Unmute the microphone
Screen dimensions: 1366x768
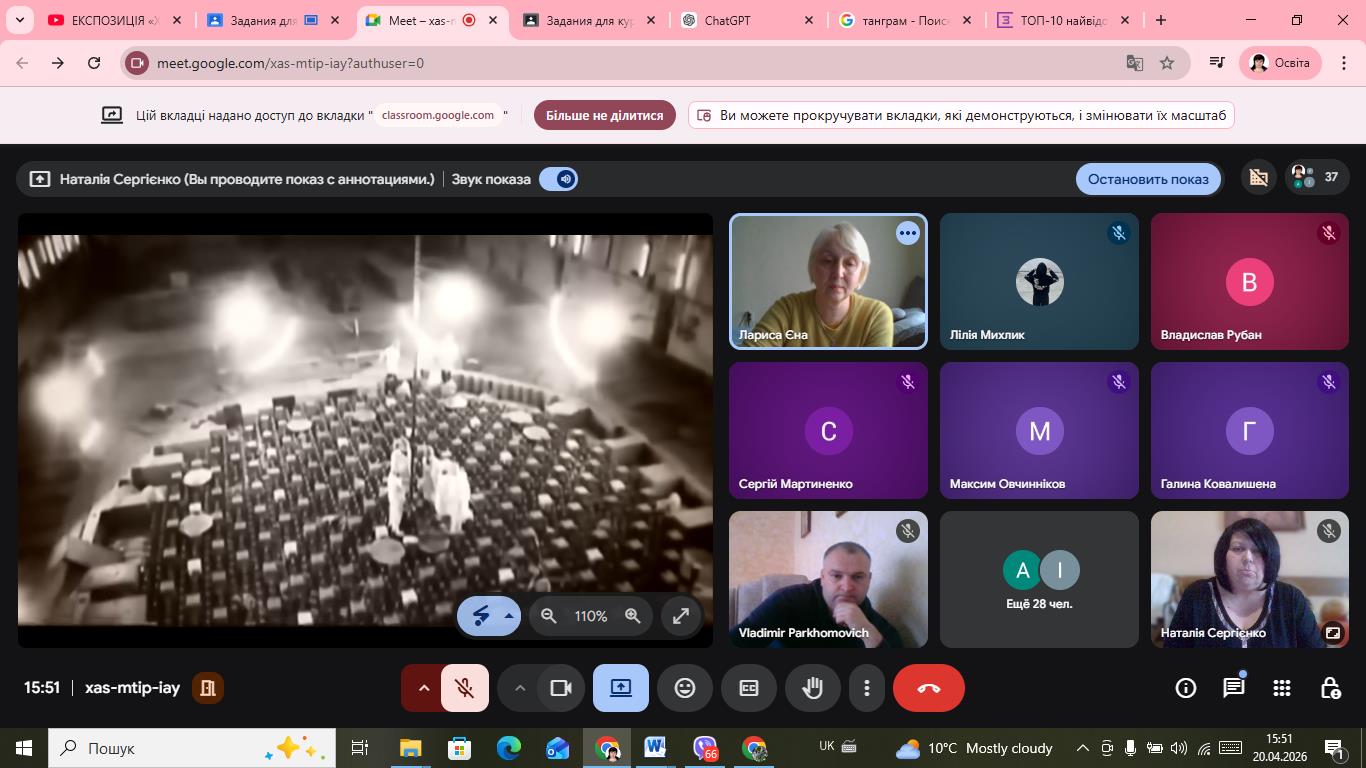point(464,688)
